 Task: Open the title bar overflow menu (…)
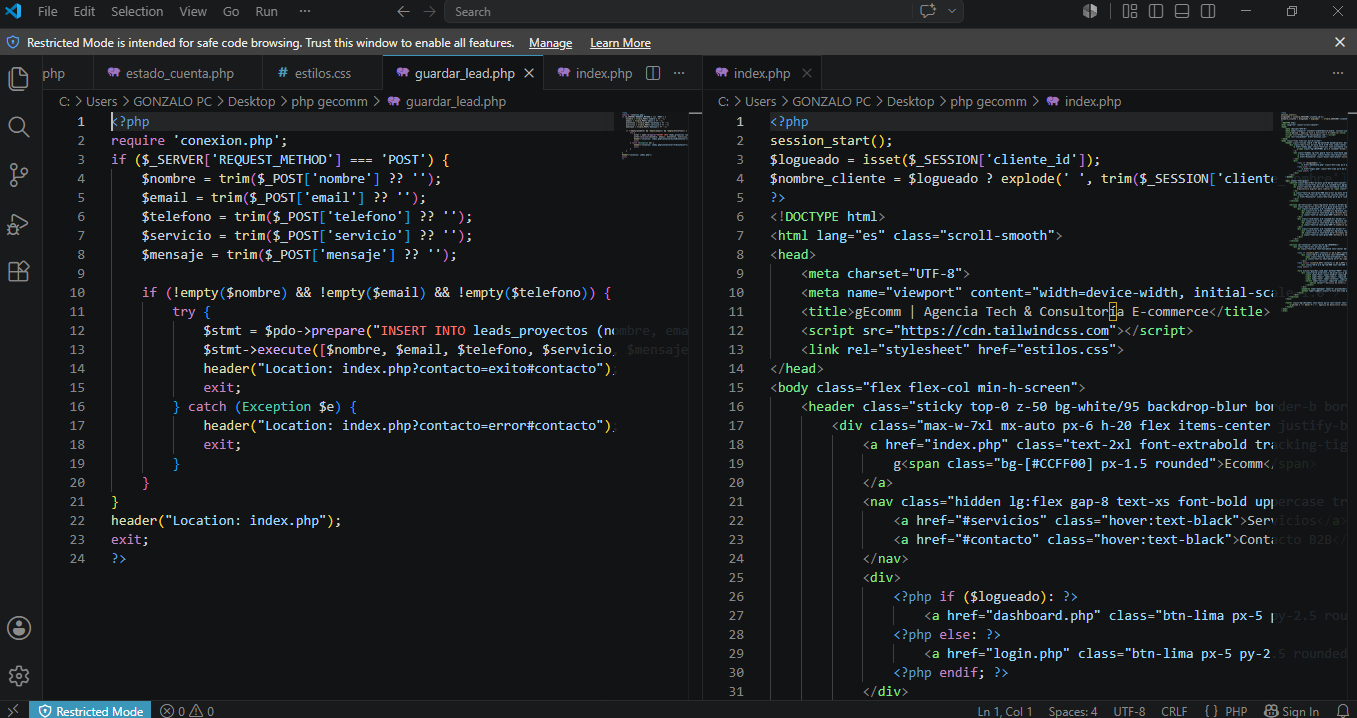[x=305, y=11]
